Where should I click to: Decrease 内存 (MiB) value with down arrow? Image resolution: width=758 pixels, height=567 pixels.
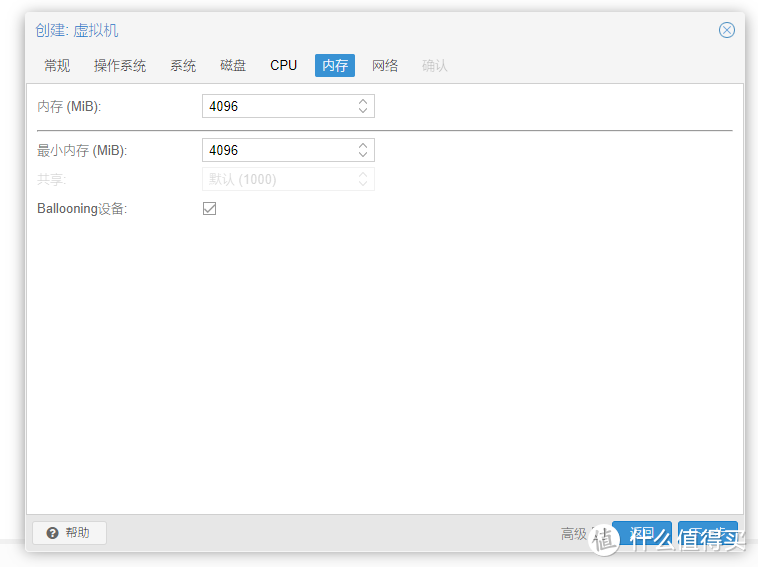tap(363, 111)
